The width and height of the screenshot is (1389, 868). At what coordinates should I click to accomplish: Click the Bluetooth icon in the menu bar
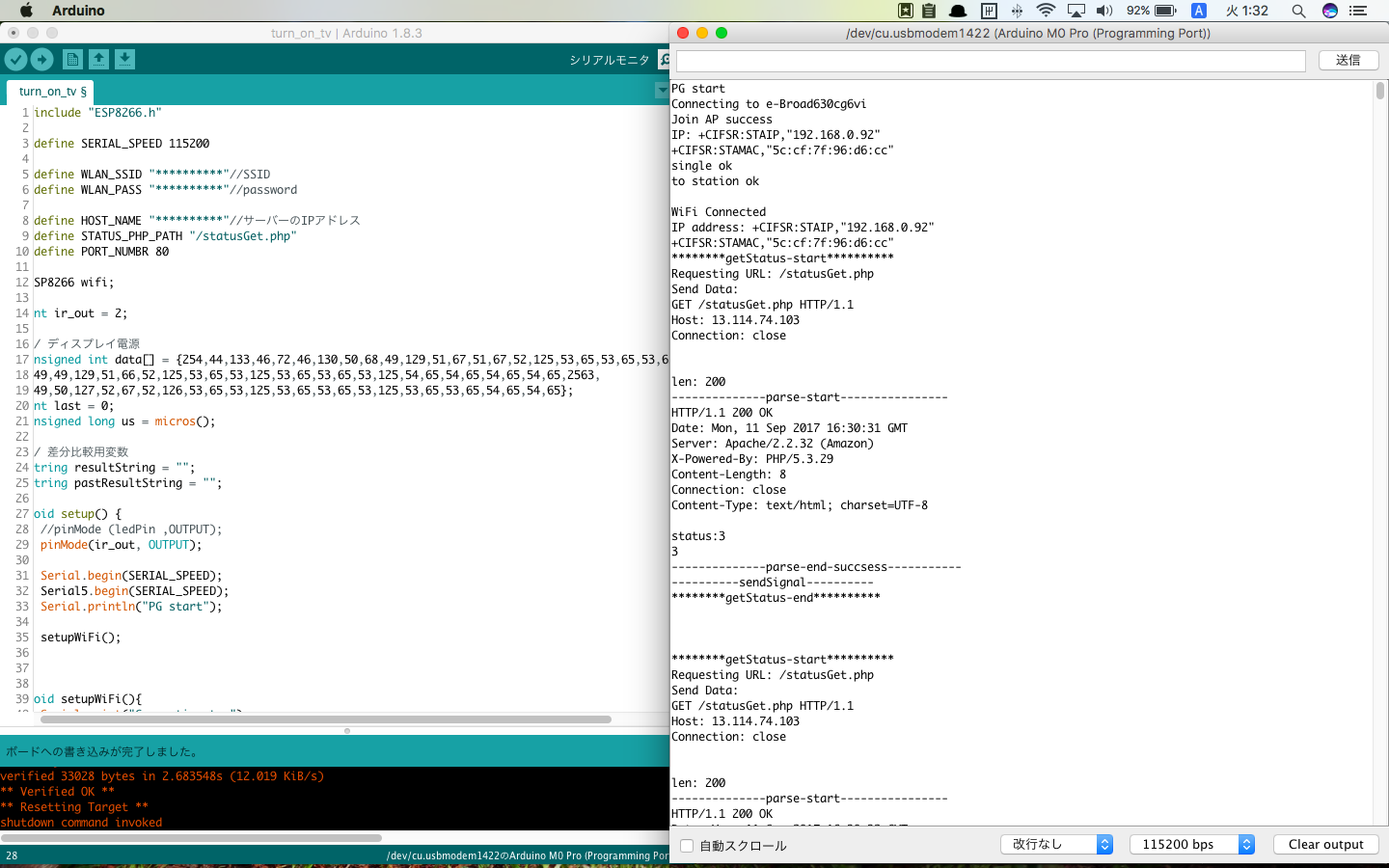coord(1017,11)
